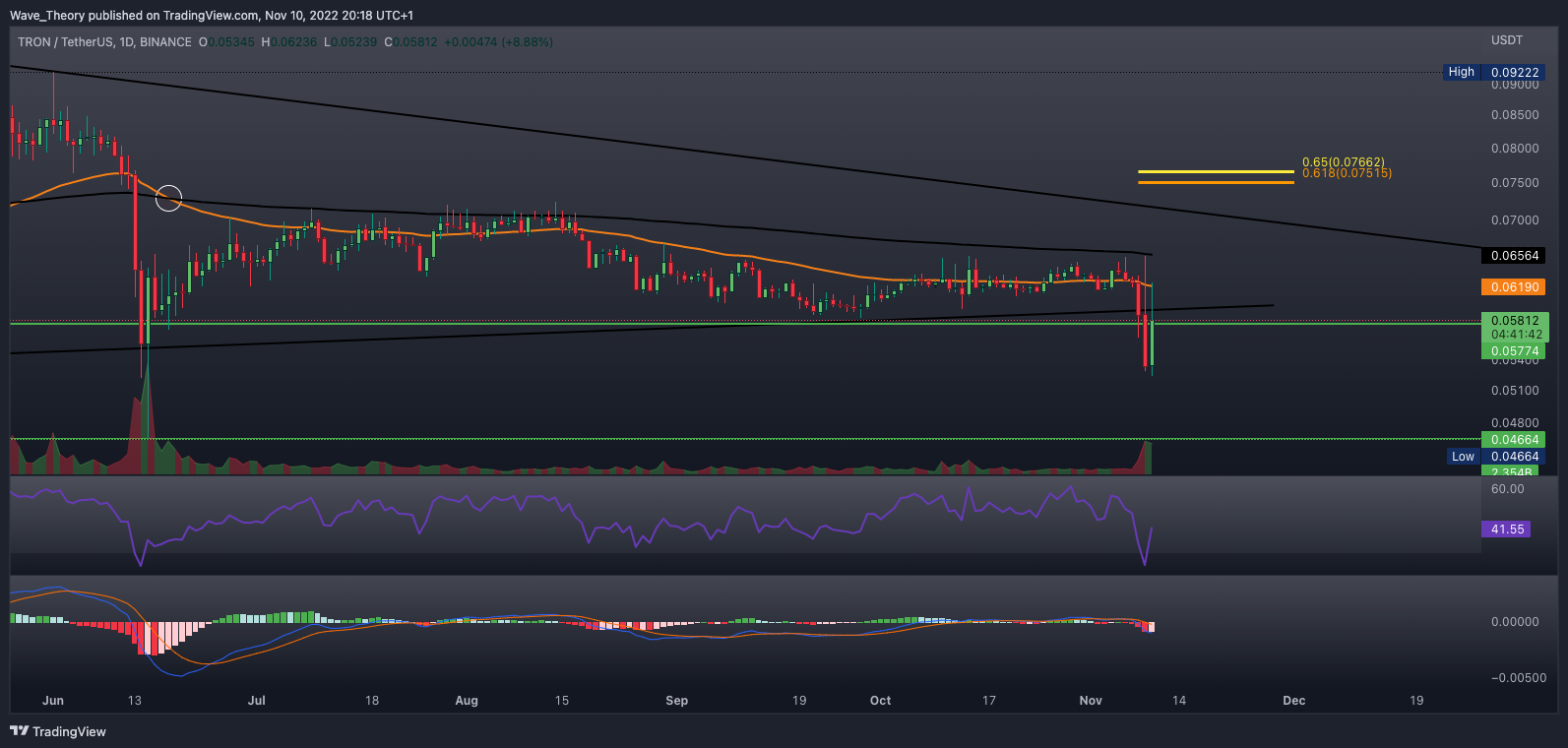Click the black trendline price label 0.06564
This screenshot has width=1568, height=748.
pos(1514,256)
